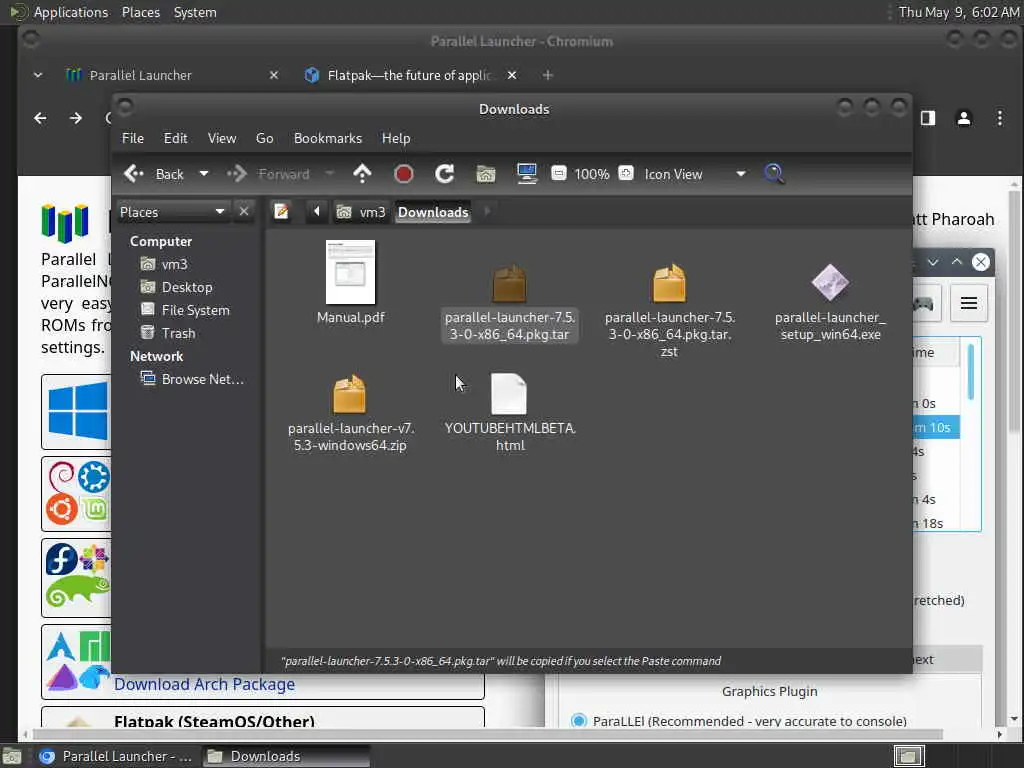
Task: Open the File menu
Action: coord(133,138)
